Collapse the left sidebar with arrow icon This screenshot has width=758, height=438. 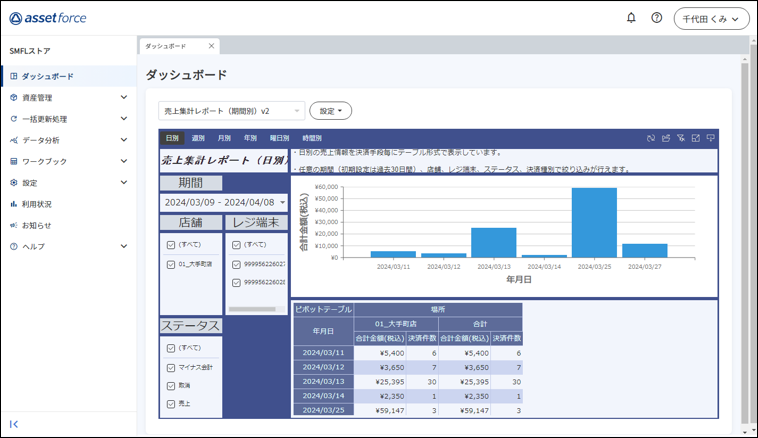(14, 424)
